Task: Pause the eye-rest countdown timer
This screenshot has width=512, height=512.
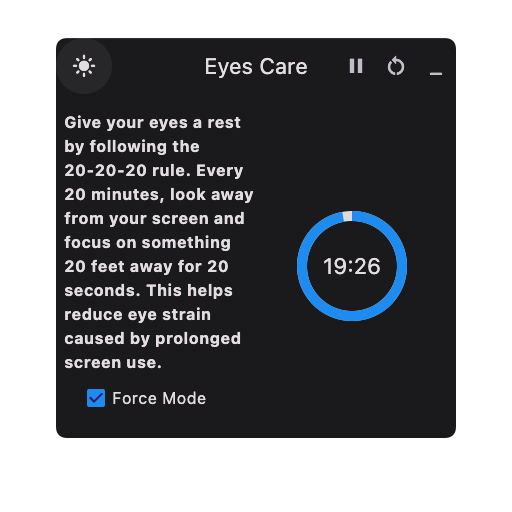Action: click(x=356, y=66)
